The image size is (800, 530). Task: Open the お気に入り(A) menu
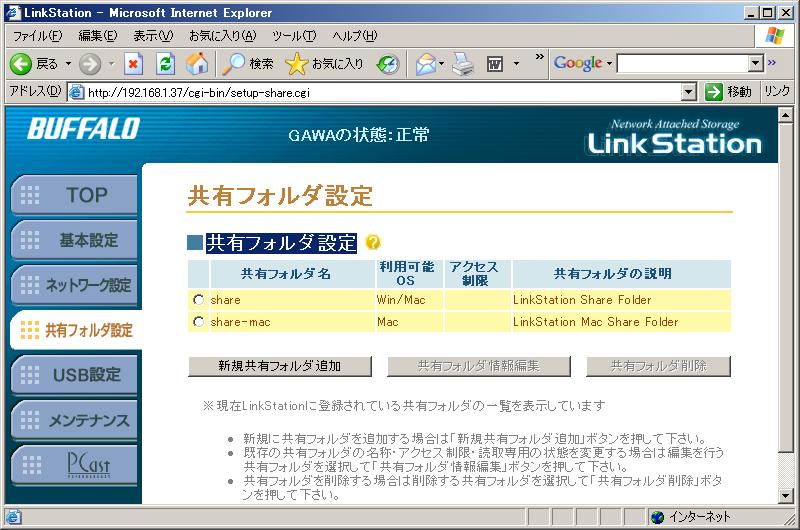[222, 36]
